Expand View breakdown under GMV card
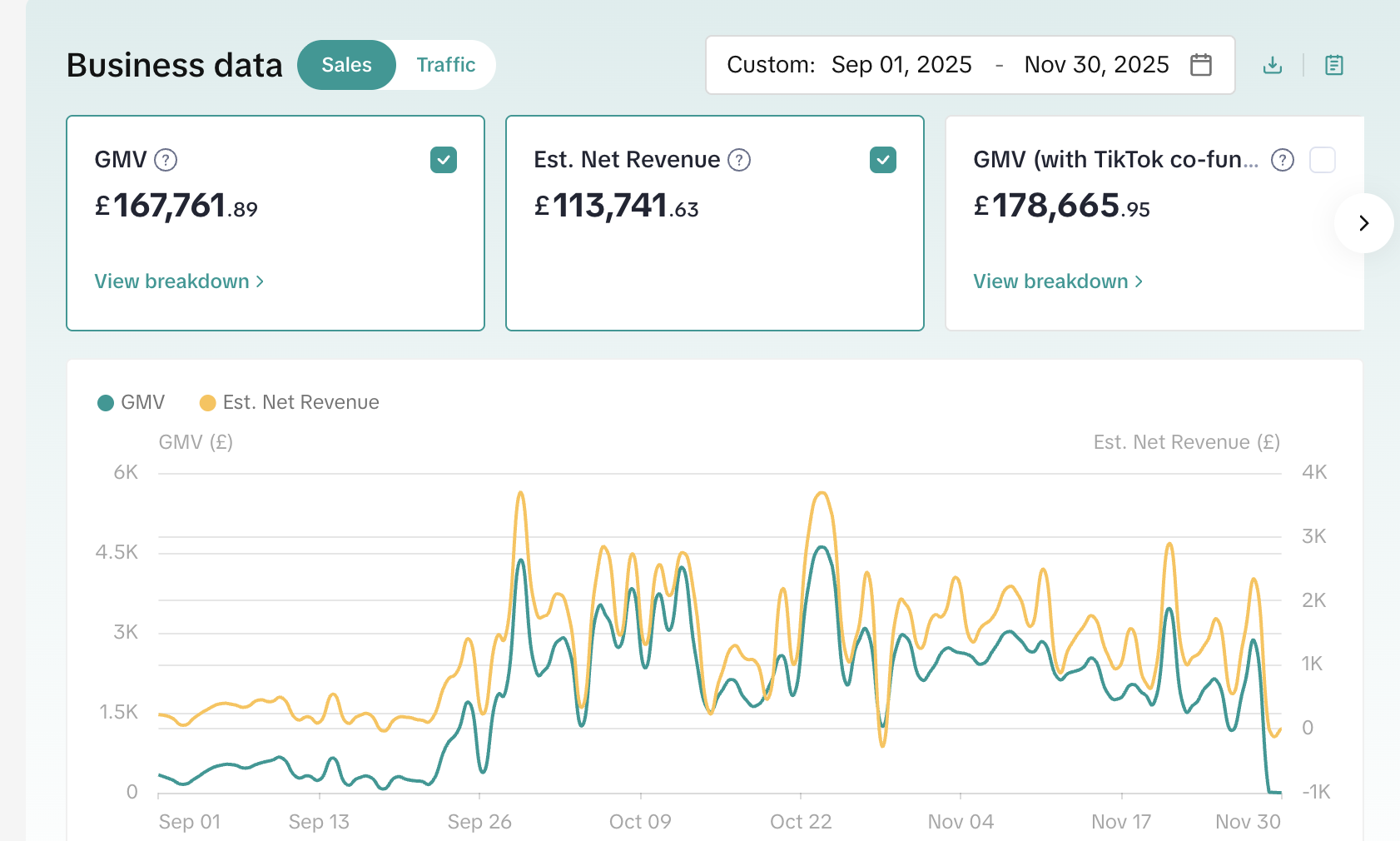Viewport: 1400px width, 841px height. pos(179,281)
